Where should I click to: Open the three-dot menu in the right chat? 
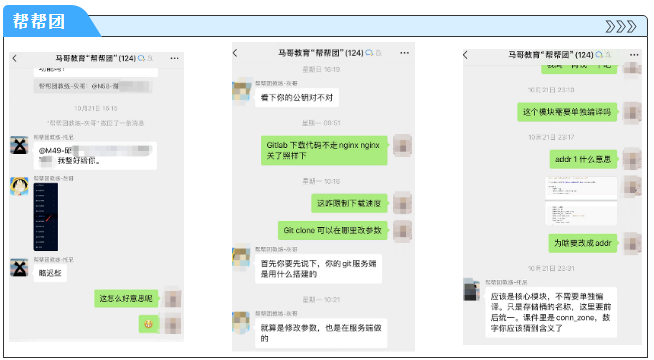634,55
